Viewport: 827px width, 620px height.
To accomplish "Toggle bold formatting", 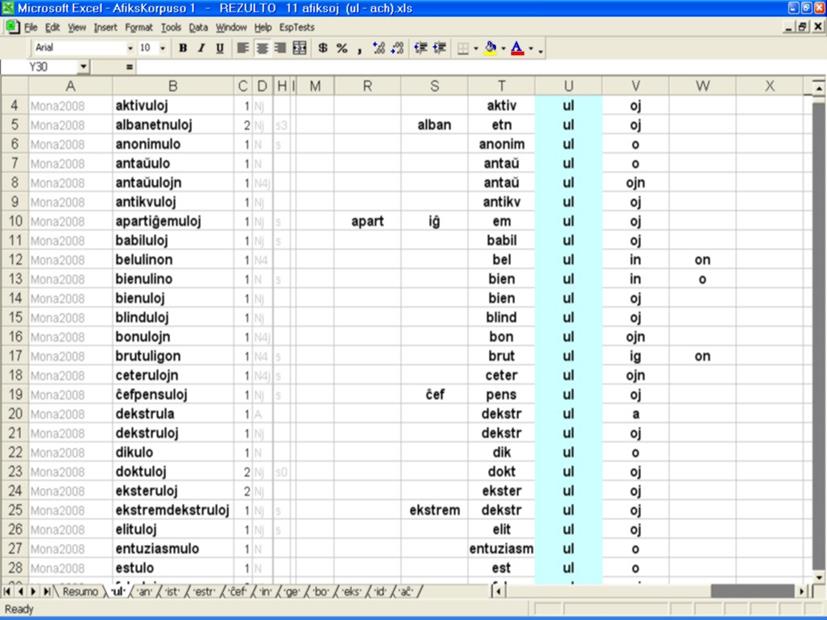I will pyautogui.click(x=183, y=49).
